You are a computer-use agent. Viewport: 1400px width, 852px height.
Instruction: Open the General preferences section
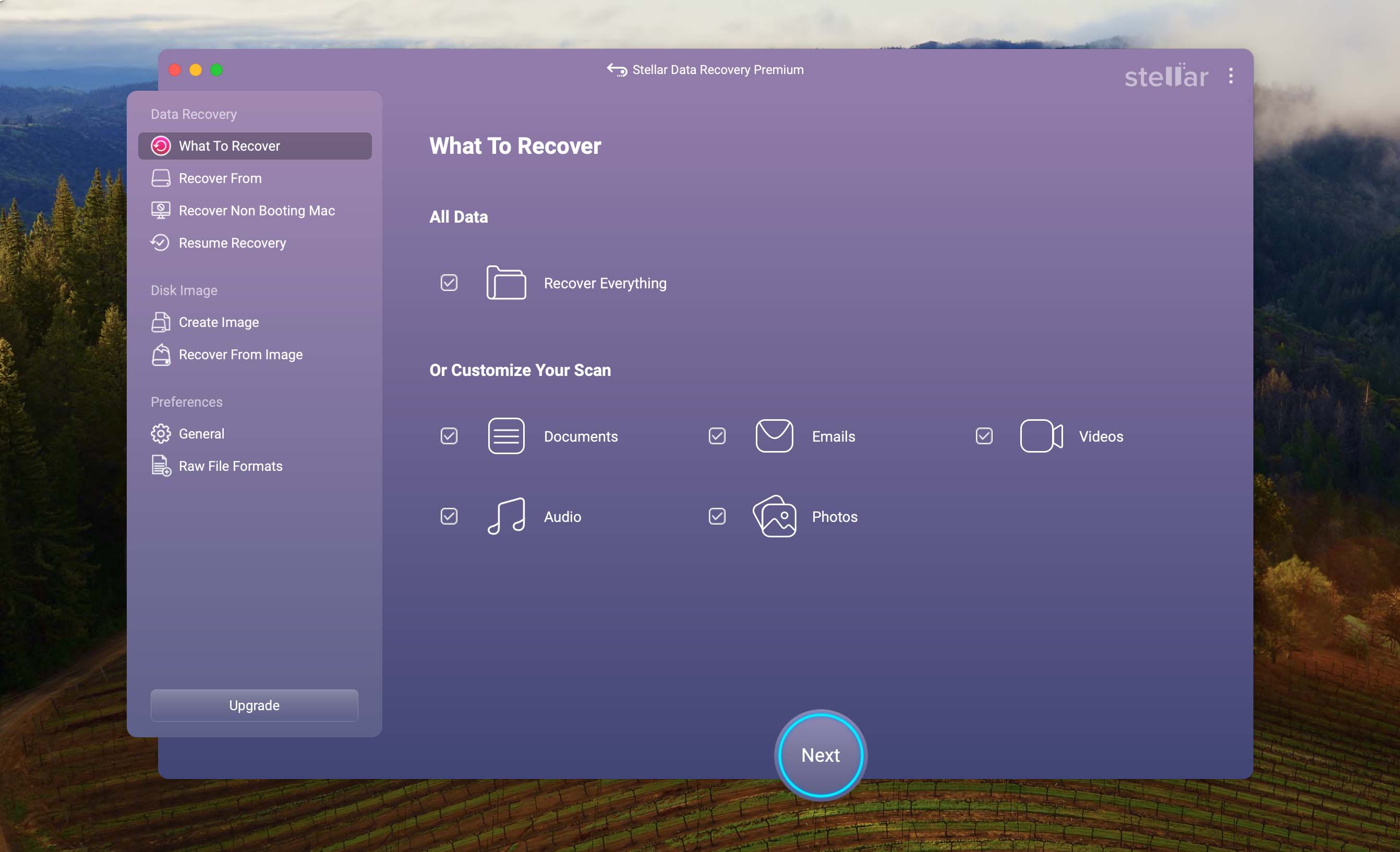[x=201, y=434]
